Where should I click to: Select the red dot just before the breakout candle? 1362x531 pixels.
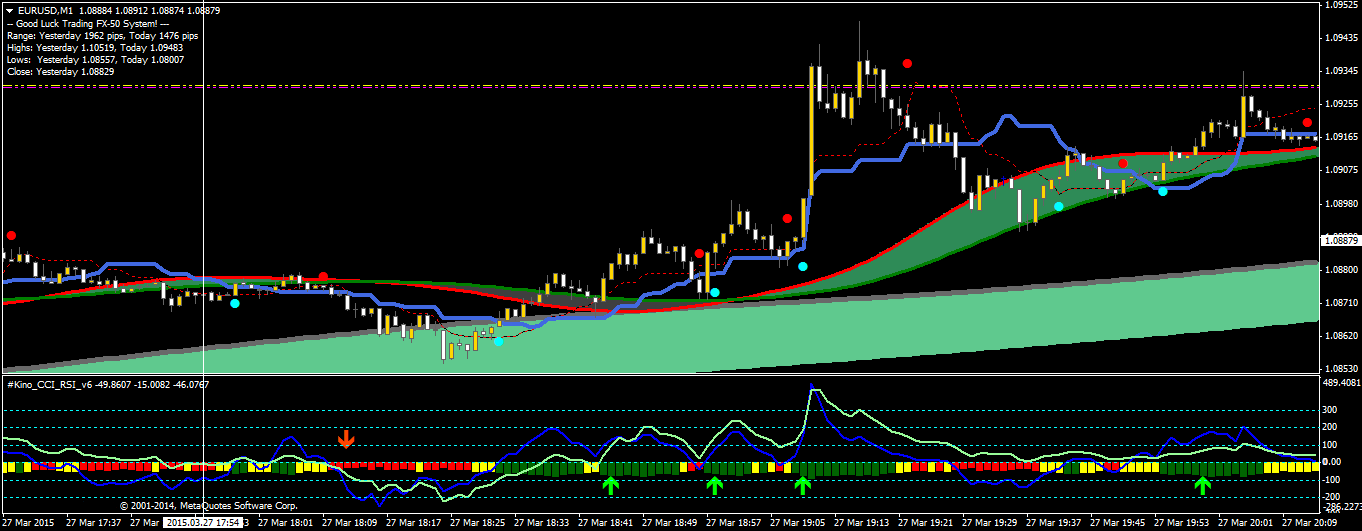click(x=787, y=218)
